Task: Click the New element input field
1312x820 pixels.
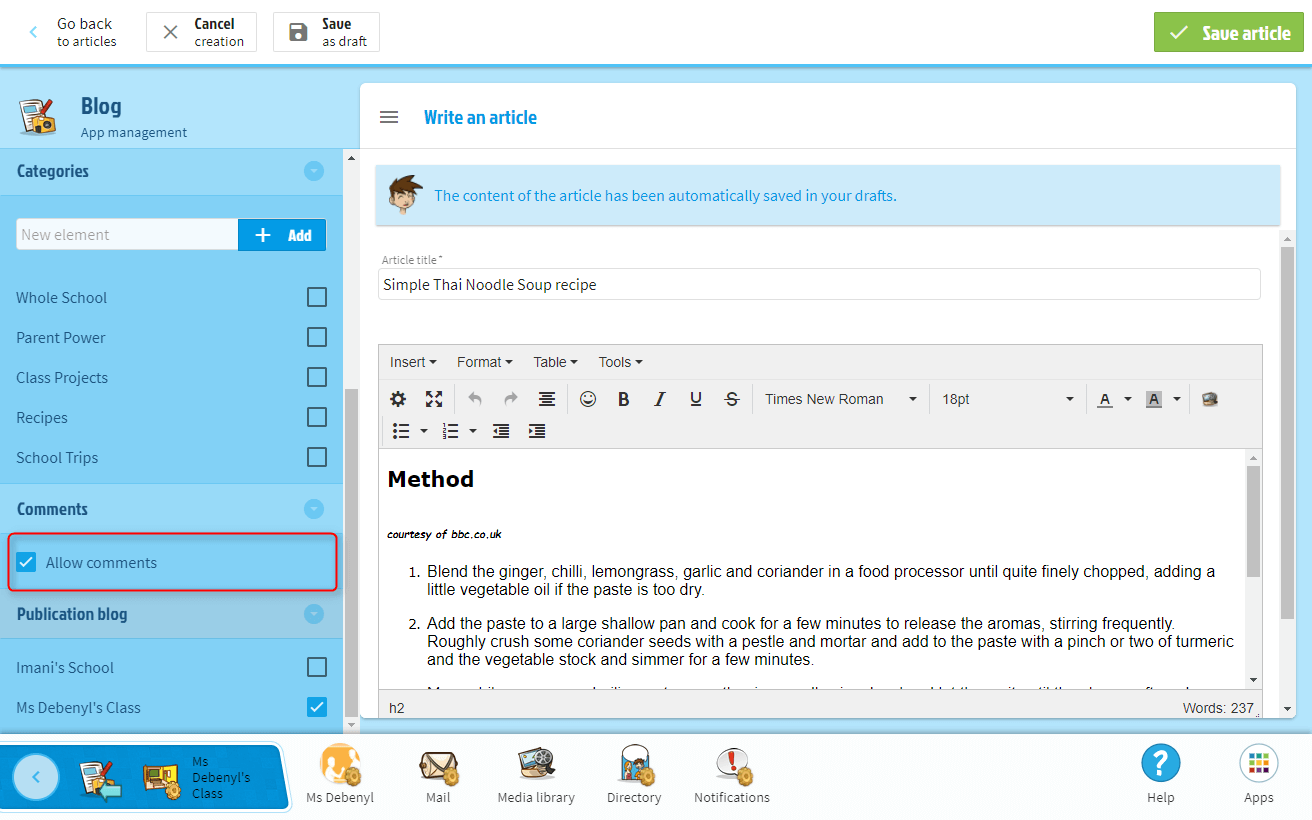Action: point(127,235)
